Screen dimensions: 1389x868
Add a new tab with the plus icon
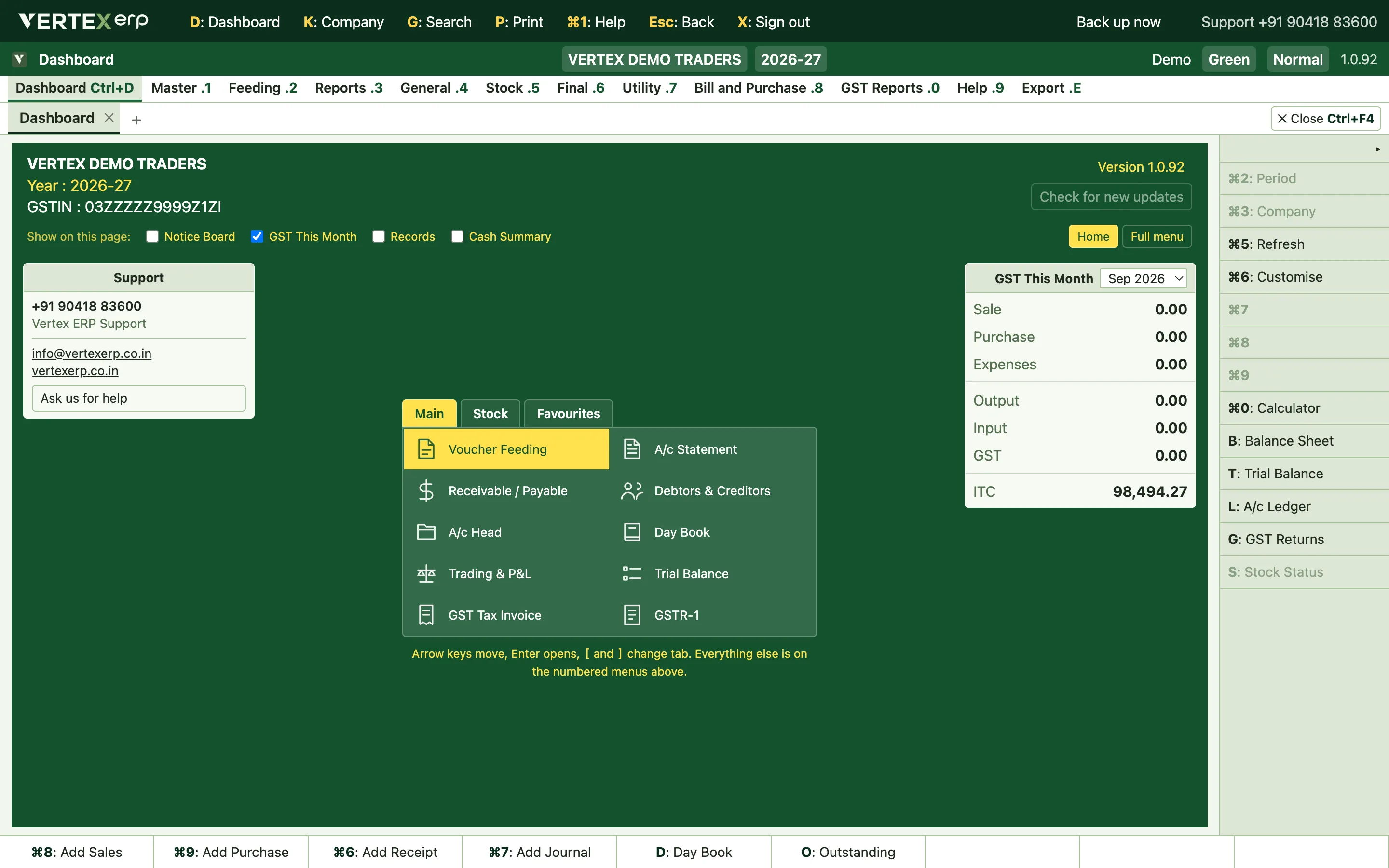coord(136,120)
